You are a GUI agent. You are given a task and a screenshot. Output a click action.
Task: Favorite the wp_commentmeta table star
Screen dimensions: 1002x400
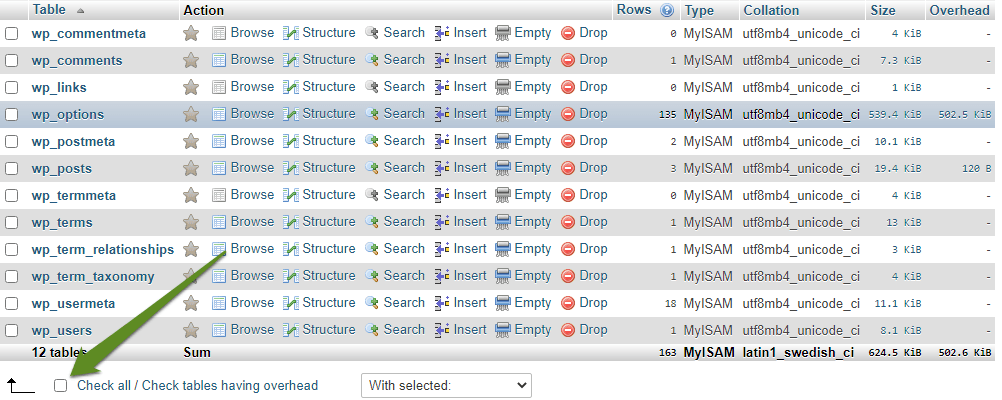point(190,33)
